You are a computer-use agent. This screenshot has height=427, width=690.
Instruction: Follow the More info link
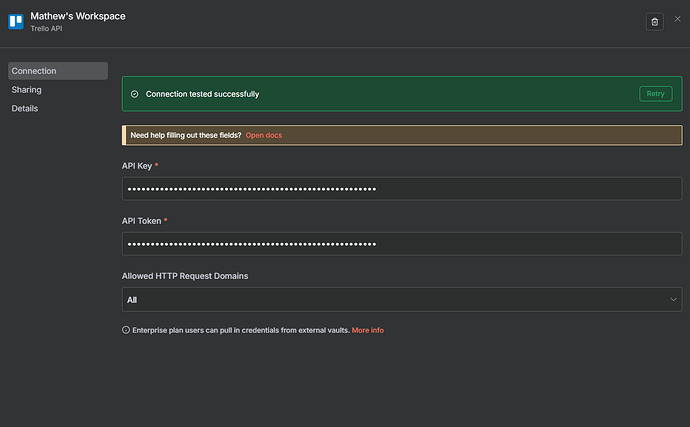click(x=367, y=330)
